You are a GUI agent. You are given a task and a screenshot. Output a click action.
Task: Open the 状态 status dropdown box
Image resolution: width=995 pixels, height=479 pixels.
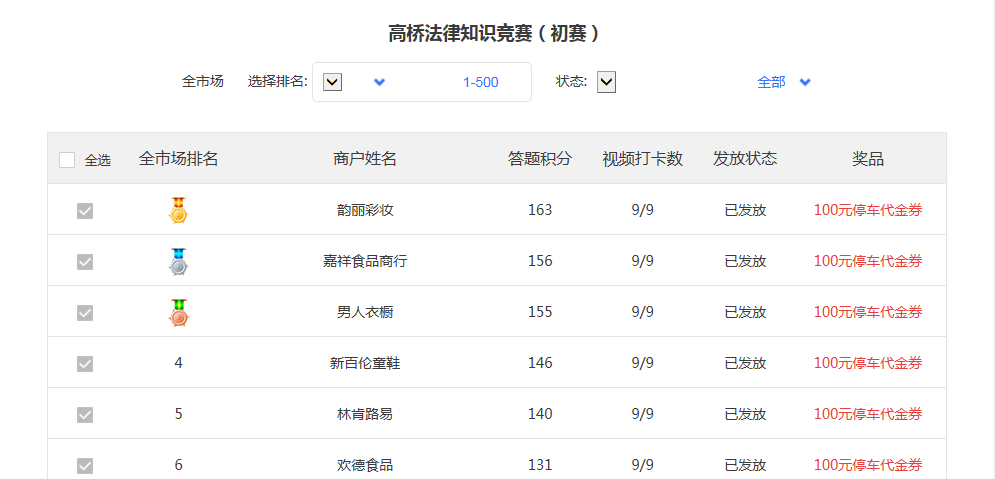tap(606, 82)
